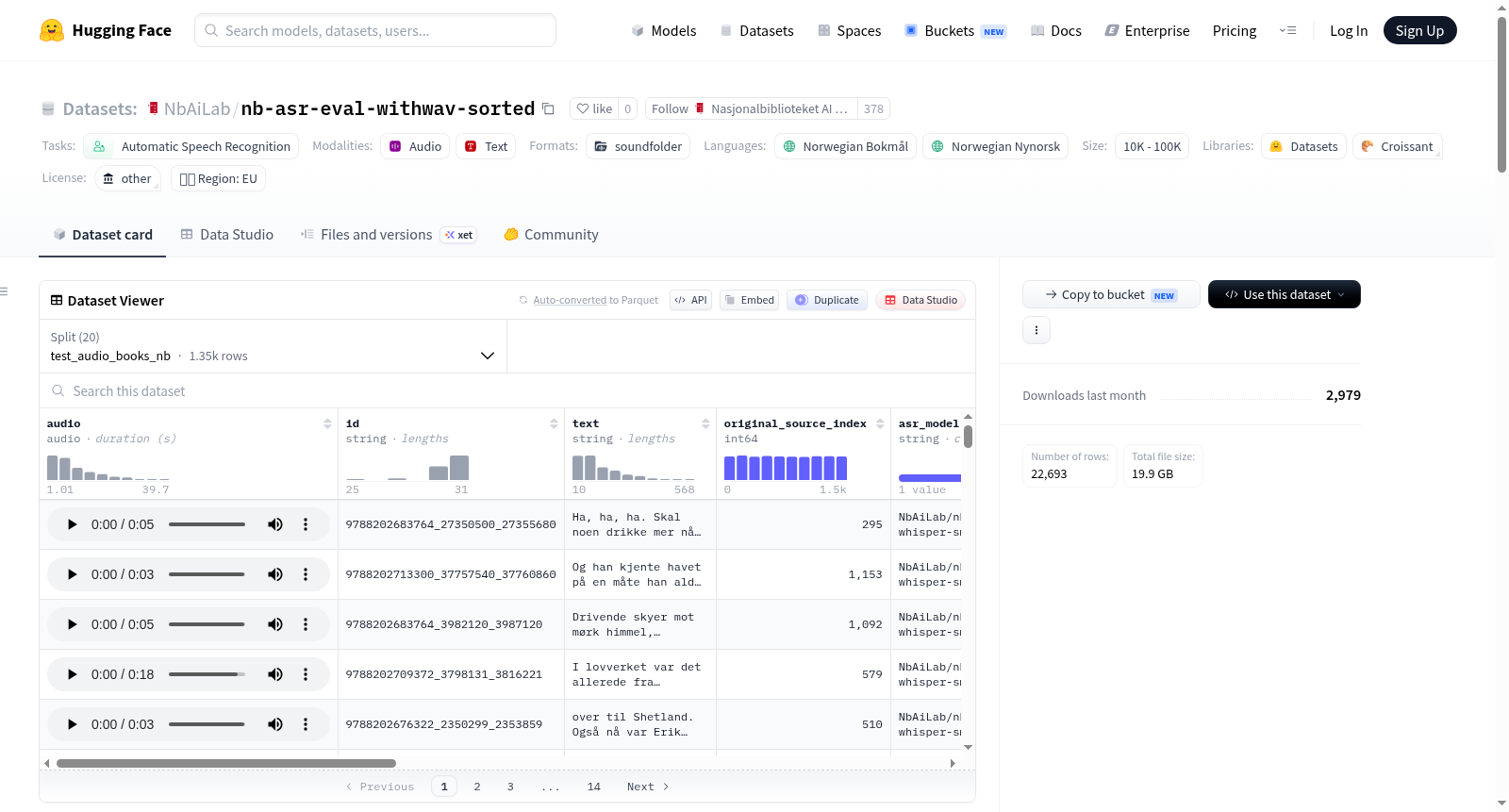This screenshot has height=812, width=1509.
Task: Open the Embed viewer option
Action: [x=749, y=300]
